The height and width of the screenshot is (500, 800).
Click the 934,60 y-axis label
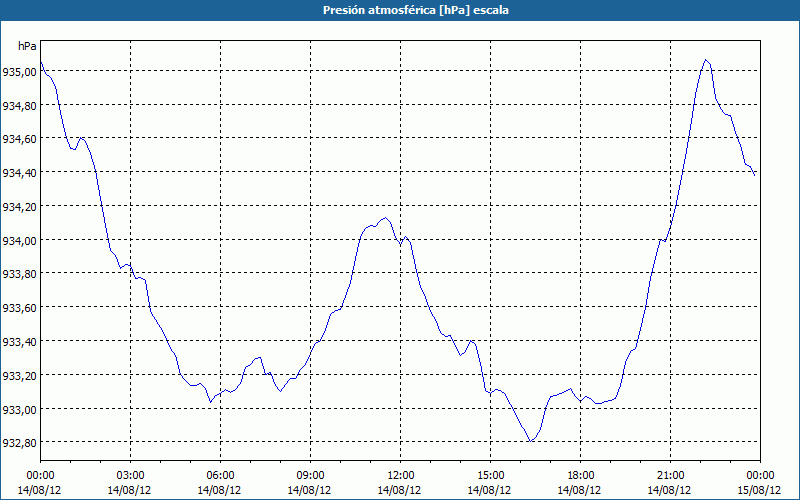19,139
